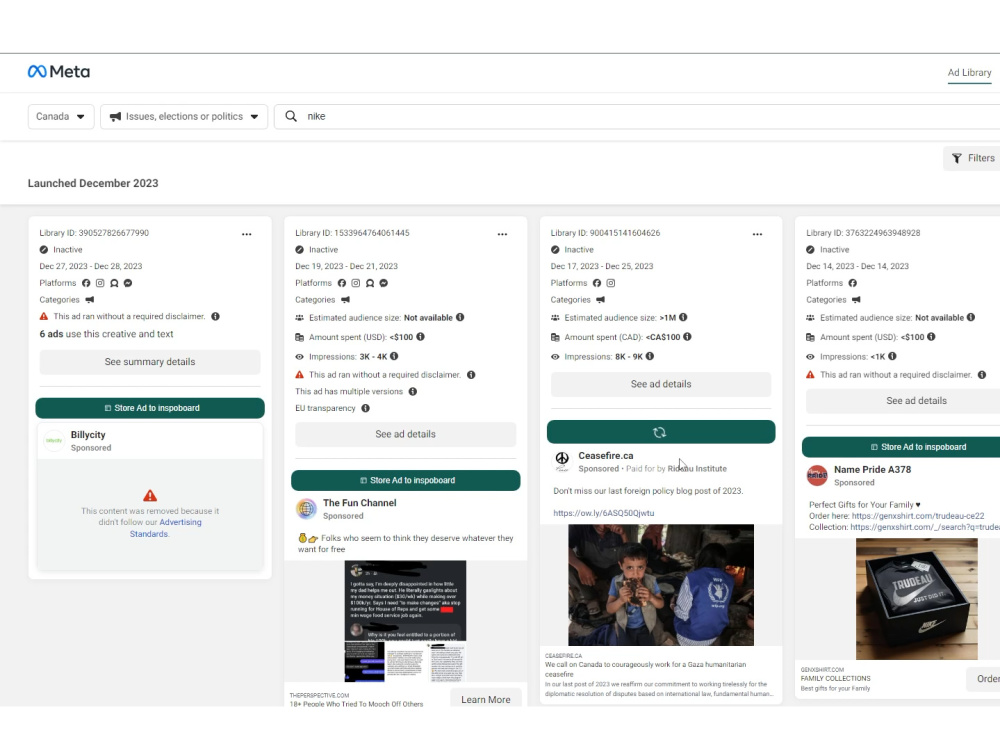Open the Trudeau shirt box ad image
1000x751 pixels.
click(916, 599)
